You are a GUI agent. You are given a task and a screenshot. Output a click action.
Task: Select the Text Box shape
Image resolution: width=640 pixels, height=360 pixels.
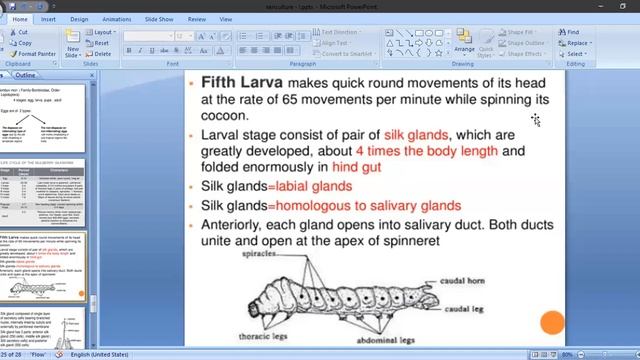tap(389, 33)
